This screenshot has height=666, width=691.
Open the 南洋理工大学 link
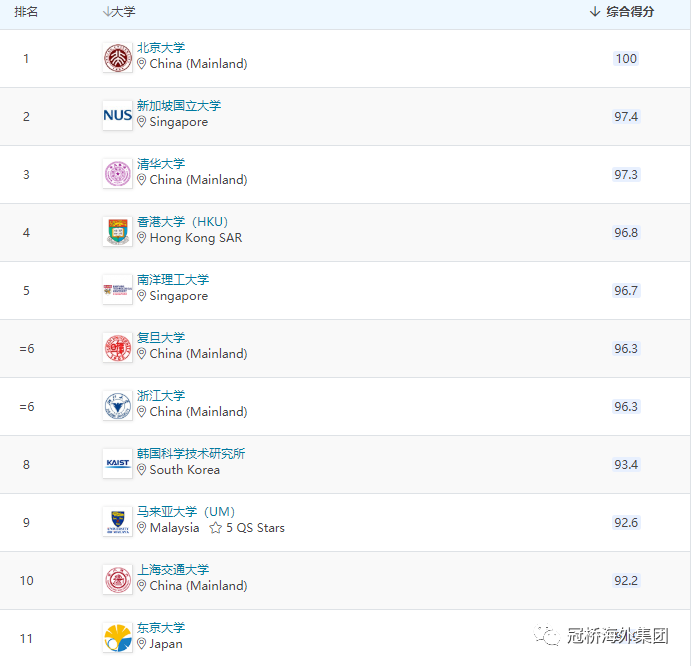point(173,280)
